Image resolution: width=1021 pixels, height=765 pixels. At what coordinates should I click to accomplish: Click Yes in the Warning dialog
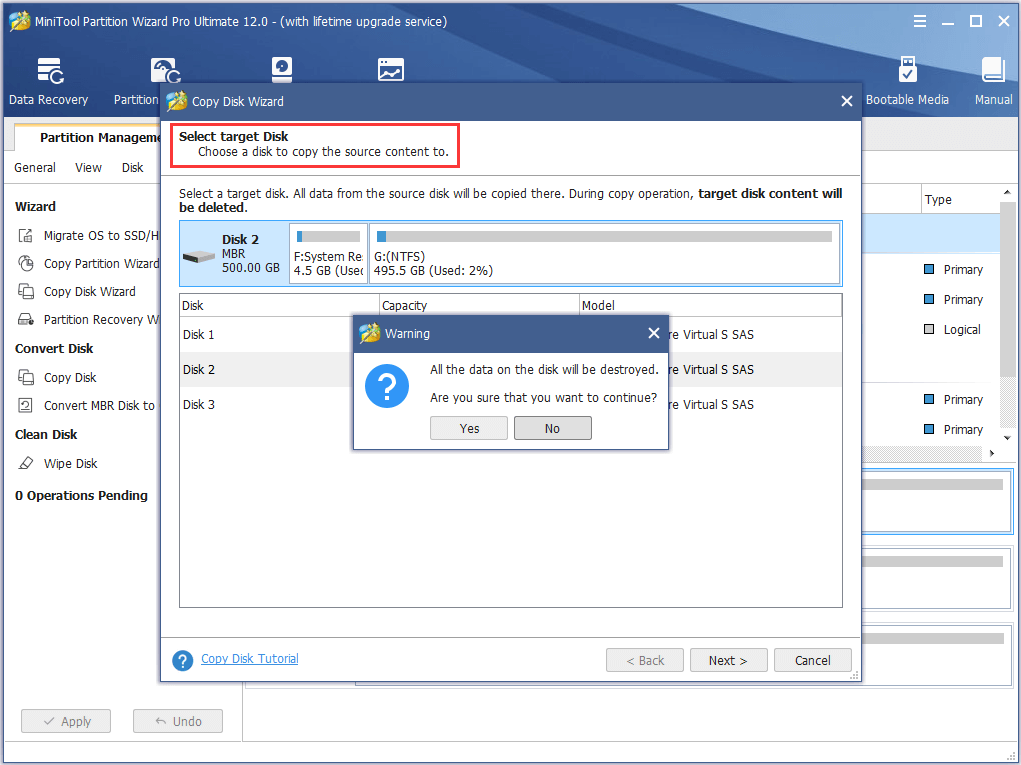coord(469,428)
